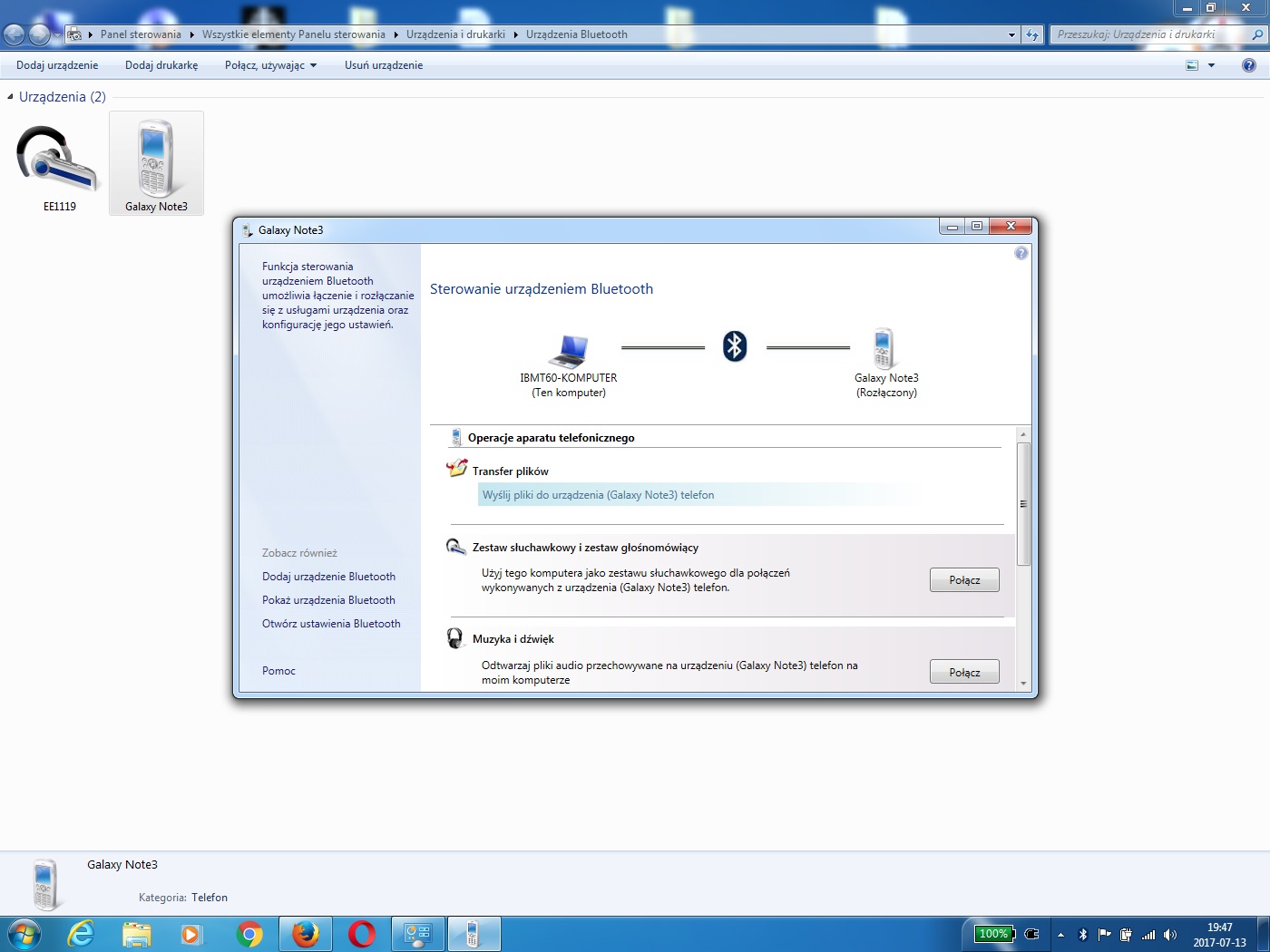Image resolution: width=1270 pixels, height=952 pixels.
Task: Open Opera browser from taskbar
Action: pyautogui.click(x=361, y=934)
